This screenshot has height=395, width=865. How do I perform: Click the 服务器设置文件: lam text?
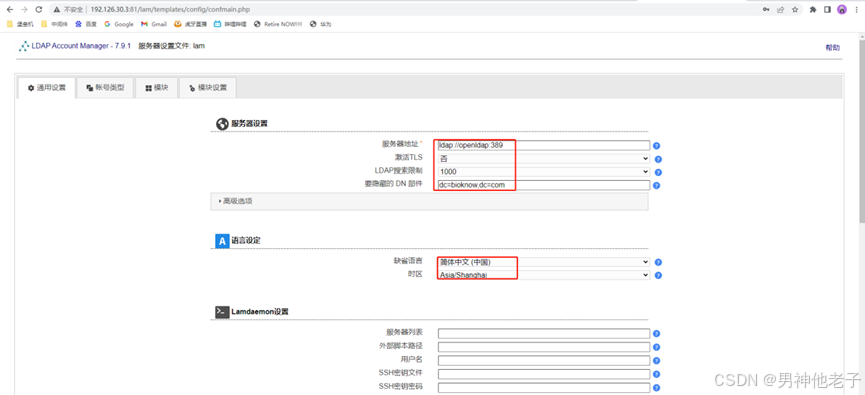pos(172,46)
